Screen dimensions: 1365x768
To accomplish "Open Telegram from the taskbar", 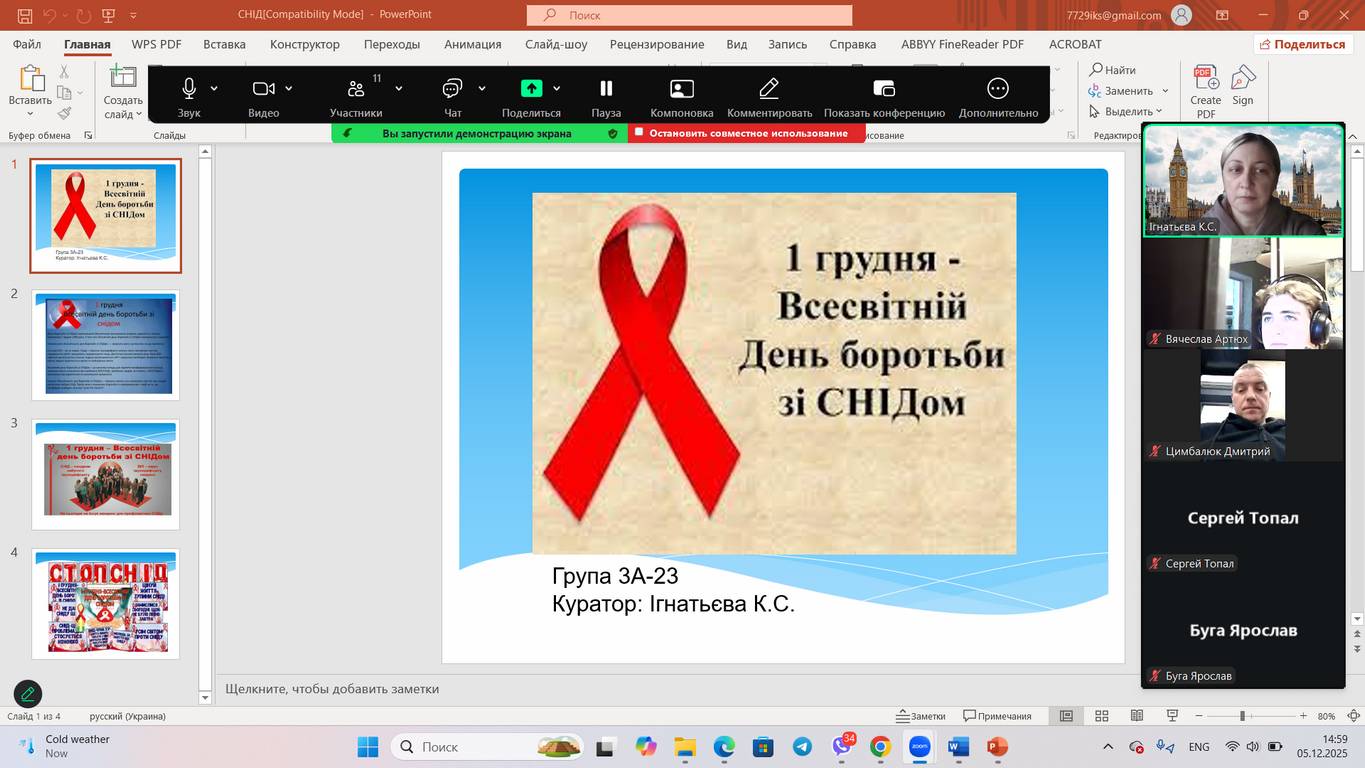I will (802, 747).
